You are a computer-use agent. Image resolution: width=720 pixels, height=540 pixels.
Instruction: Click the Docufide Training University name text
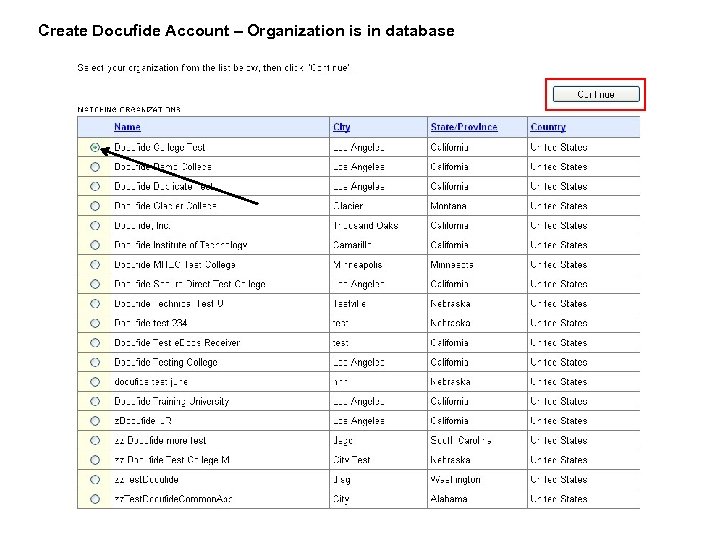tap(171, 401)
